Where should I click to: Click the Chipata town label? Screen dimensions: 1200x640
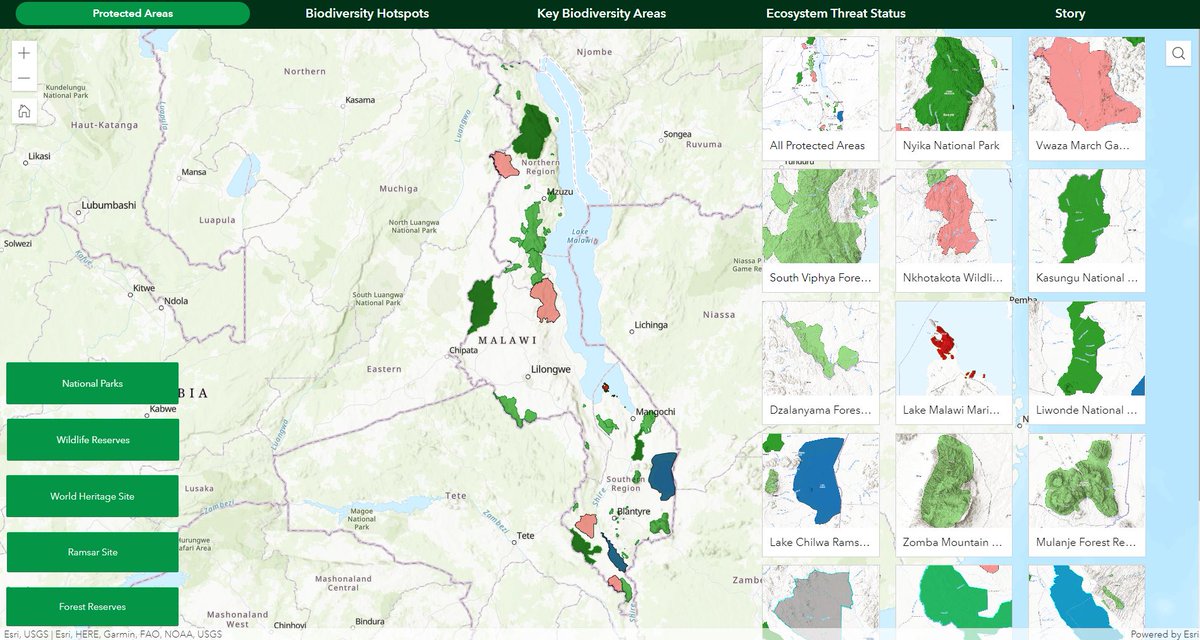point(462,351)
